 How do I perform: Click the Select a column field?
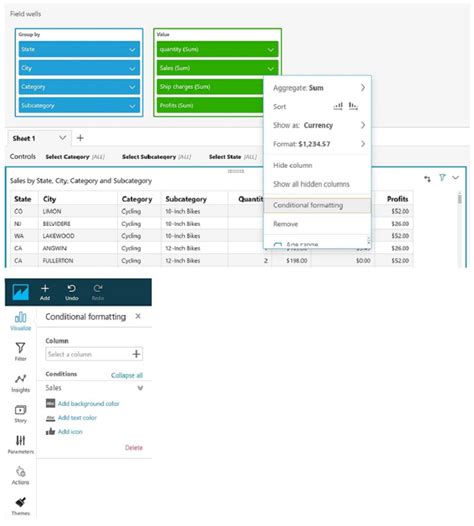tap(94, 354)
